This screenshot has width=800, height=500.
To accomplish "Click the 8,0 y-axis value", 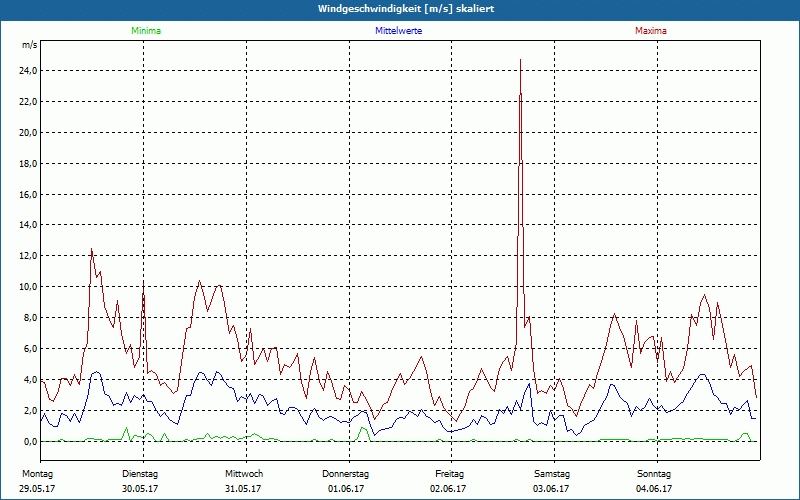I will 30,318.
